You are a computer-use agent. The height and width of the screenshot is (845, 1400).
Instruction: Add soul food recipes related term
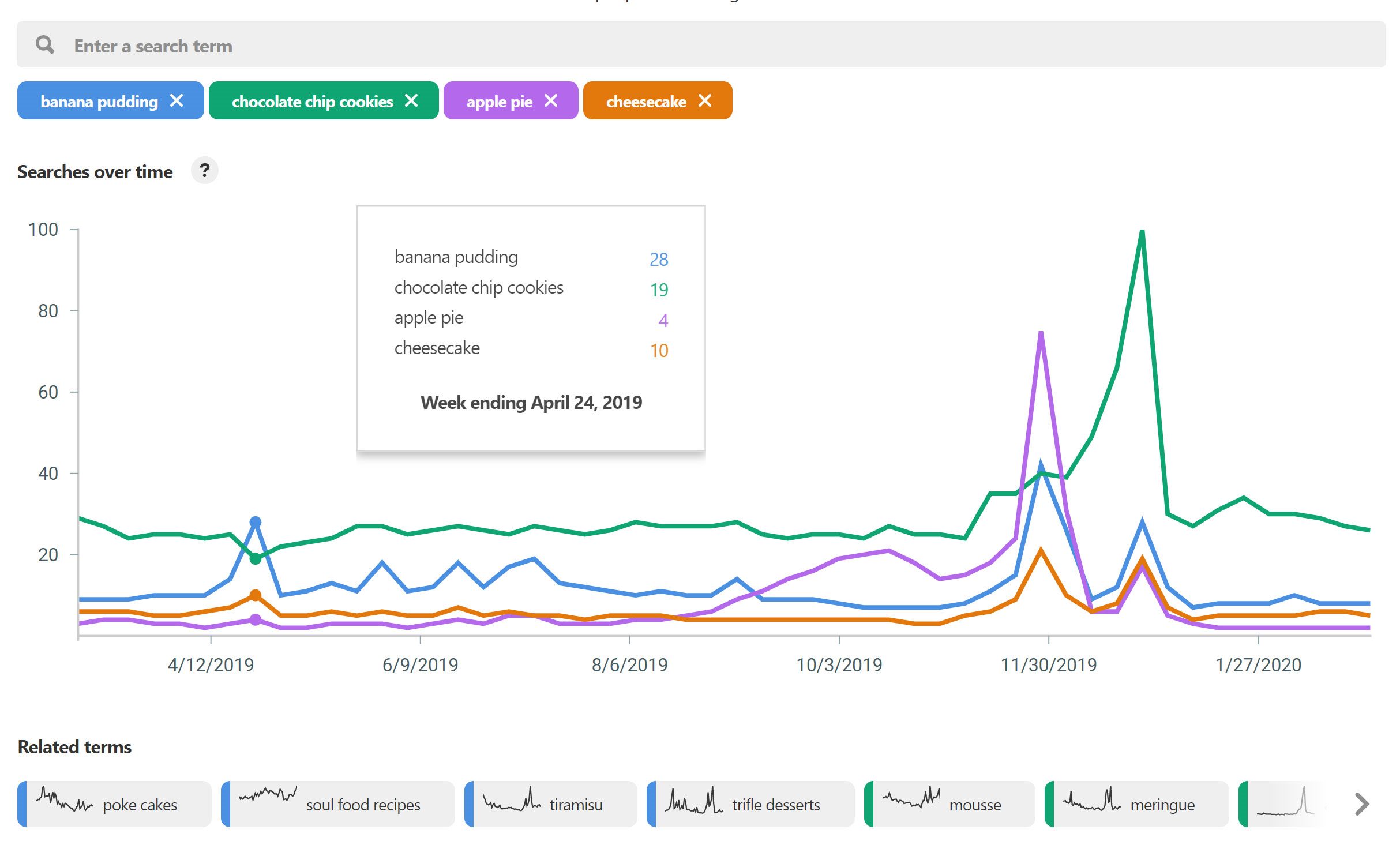click(362, 804)
